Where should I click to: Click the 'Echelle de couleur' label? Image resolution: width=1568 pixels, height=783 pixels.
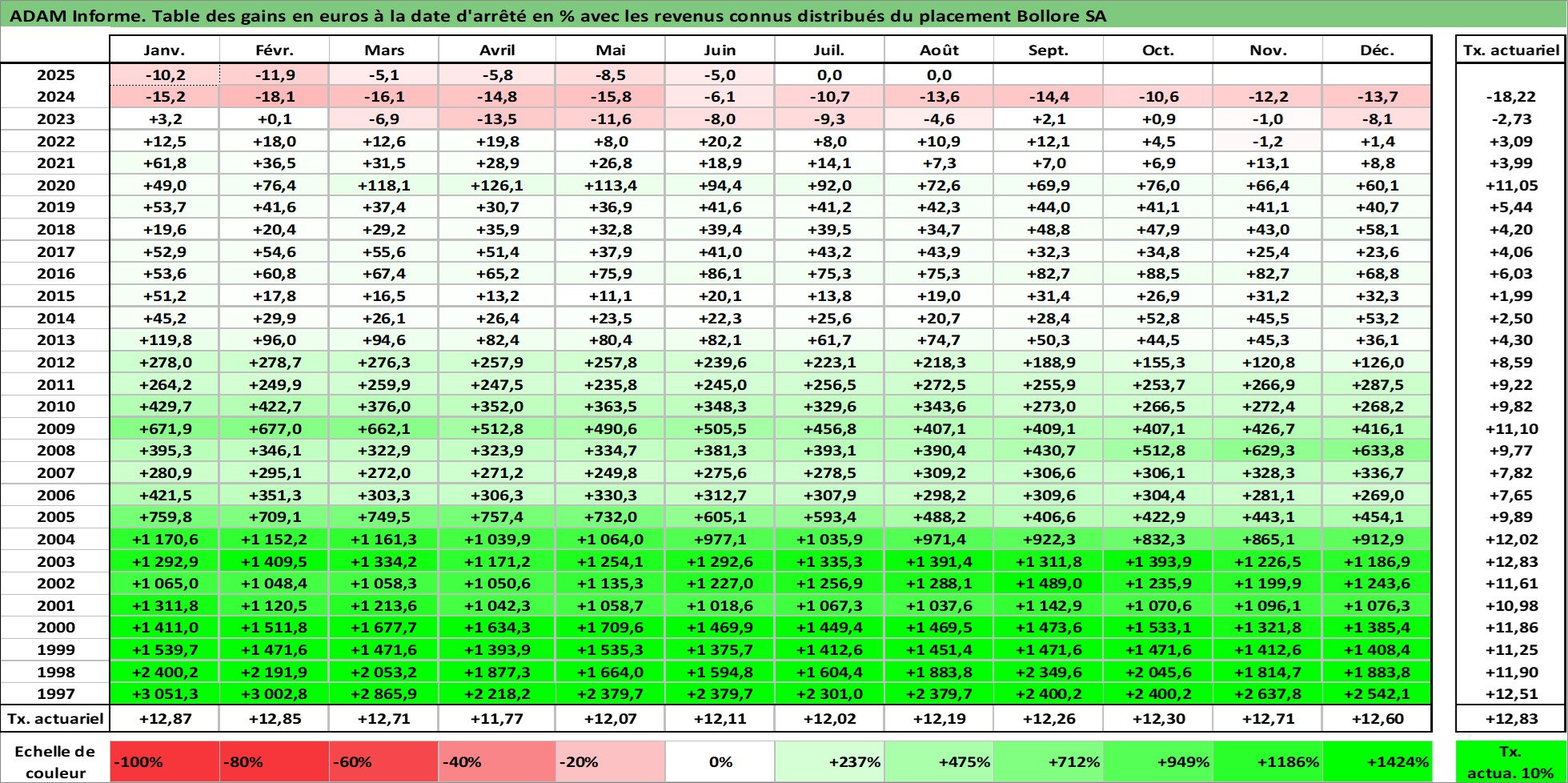coord(55,761)
